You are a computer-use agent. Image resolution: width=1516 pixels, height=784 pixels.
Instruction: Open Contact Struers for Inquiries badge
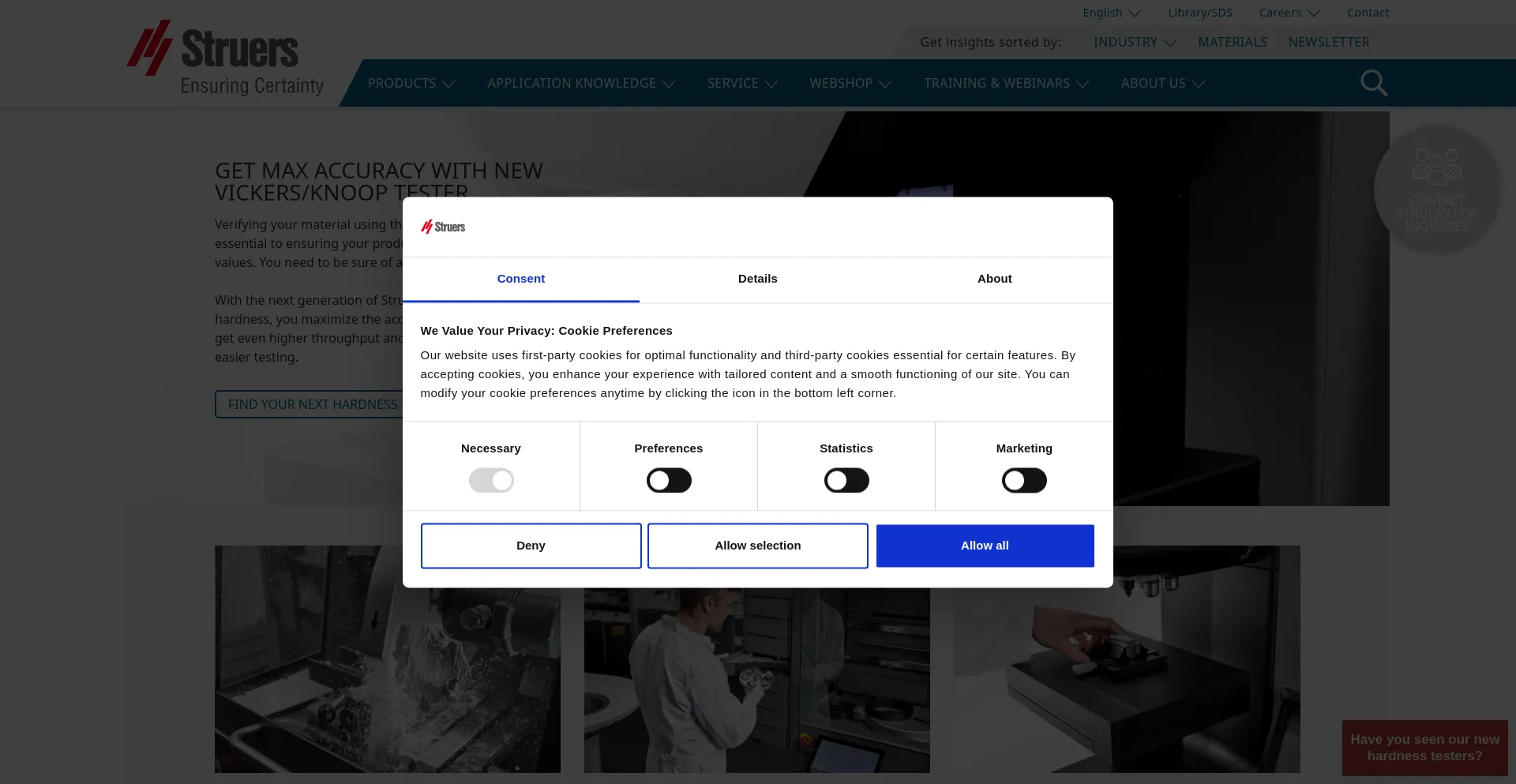point(1436,189)
